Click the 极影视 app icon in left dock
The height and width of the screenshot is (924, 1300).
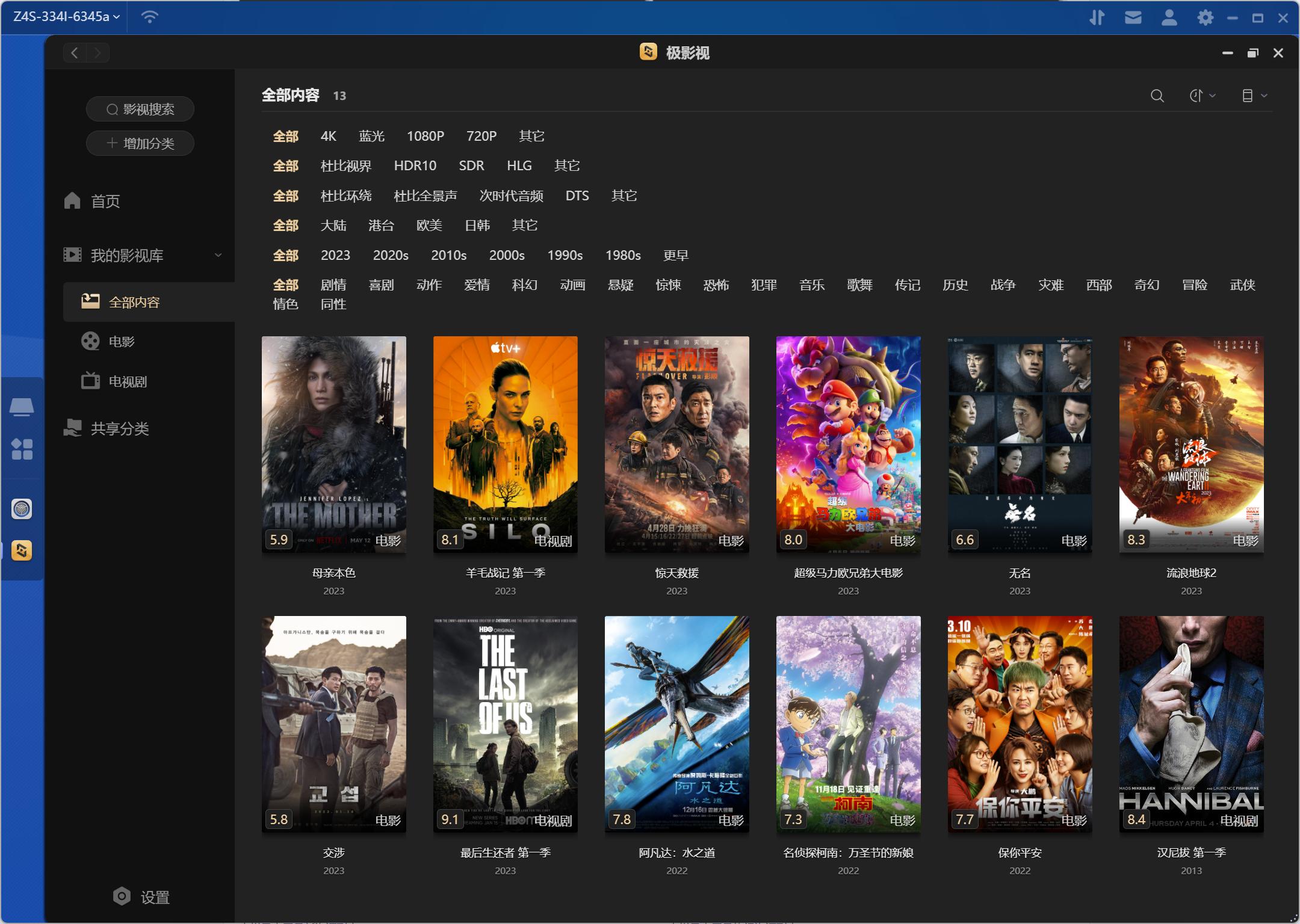(x=22, y=550)
